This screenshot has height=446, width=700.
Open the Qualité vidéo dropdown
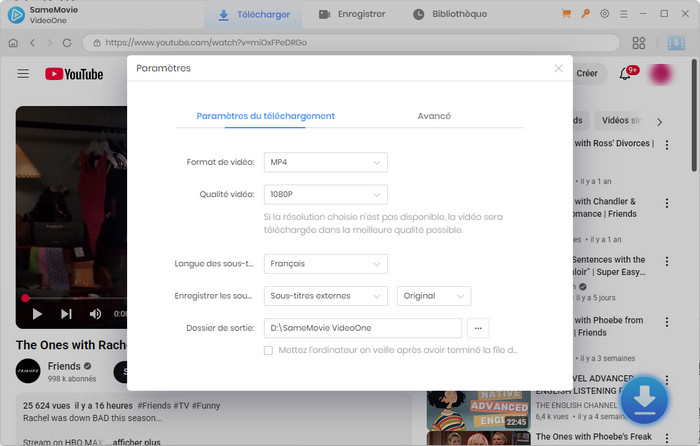point(325,195)
